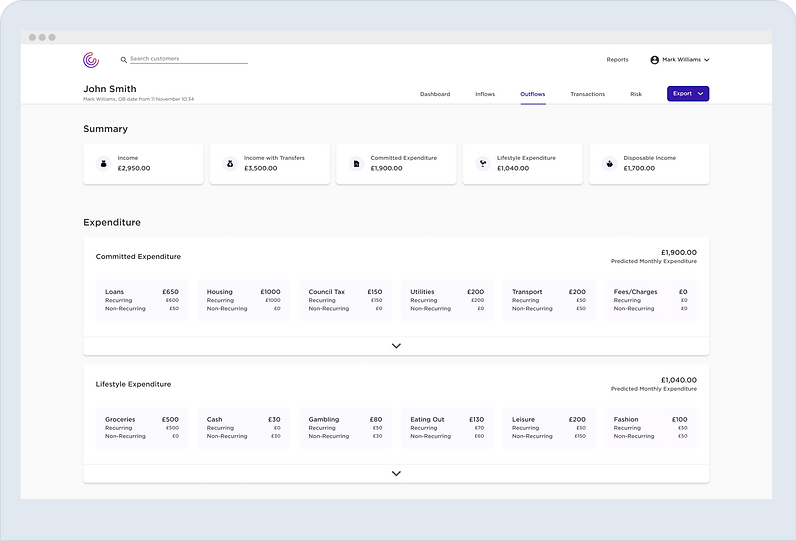Click the Income £2,950.00 summary card
Screen dimensions: 796x541
[143, 163]
